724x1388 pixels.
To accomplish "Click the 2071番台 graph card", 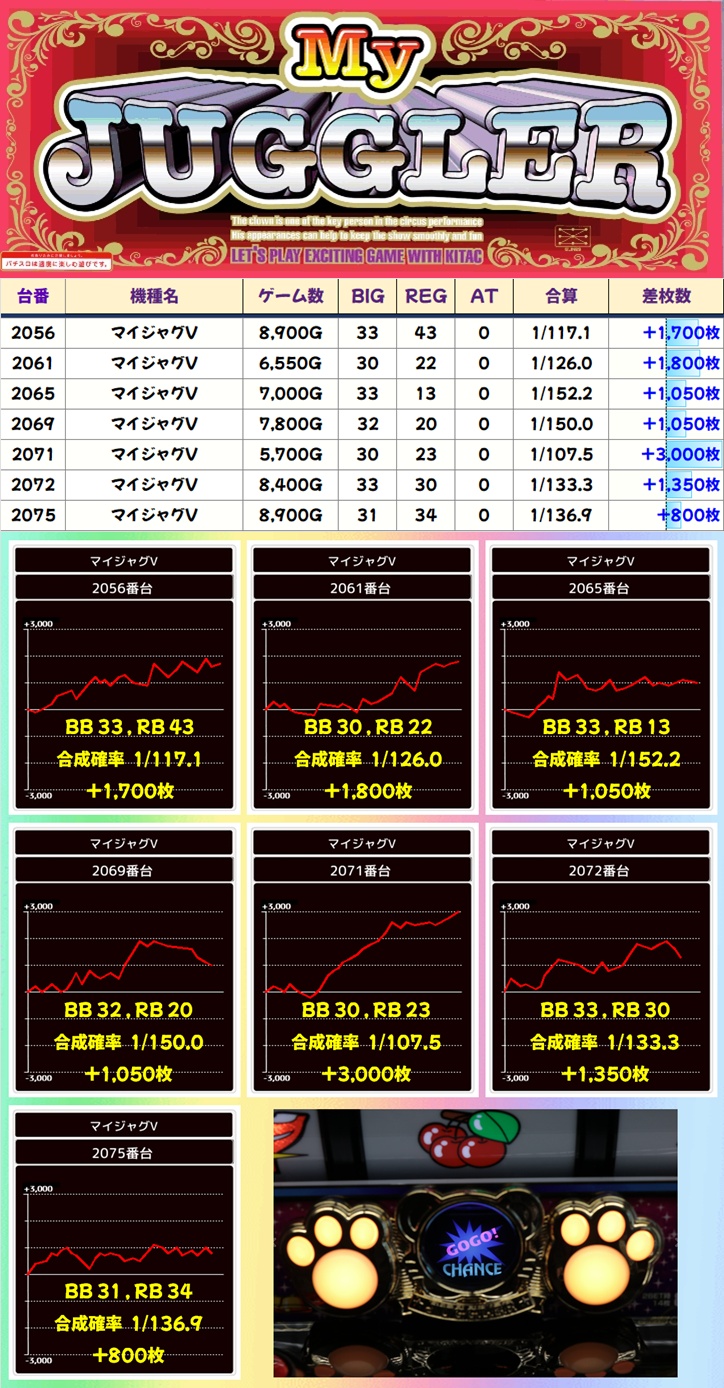I will (361, 960).
